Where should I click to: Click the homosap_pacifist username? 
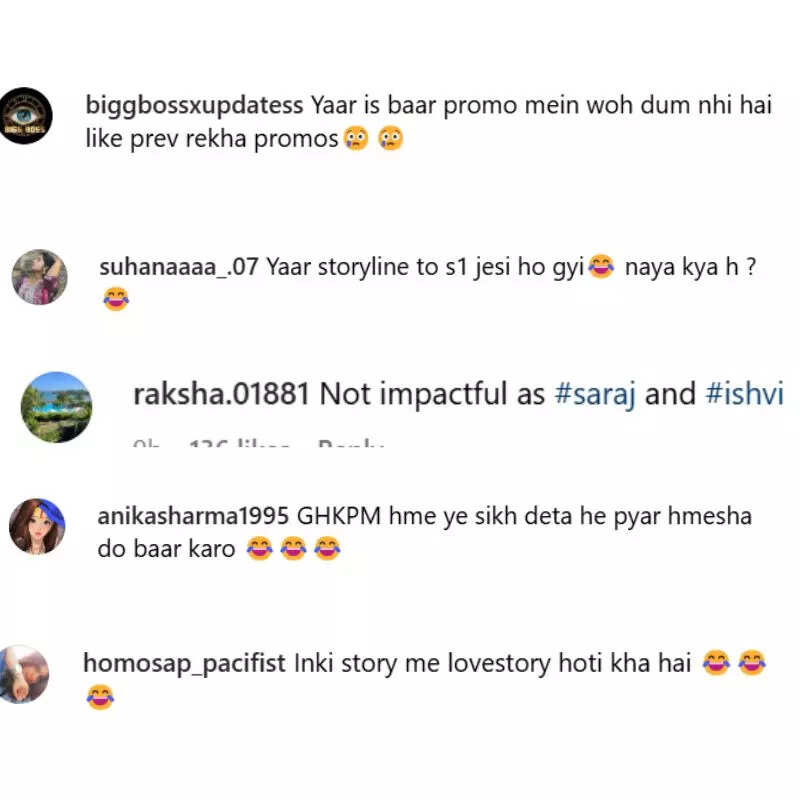click(184, 664)
